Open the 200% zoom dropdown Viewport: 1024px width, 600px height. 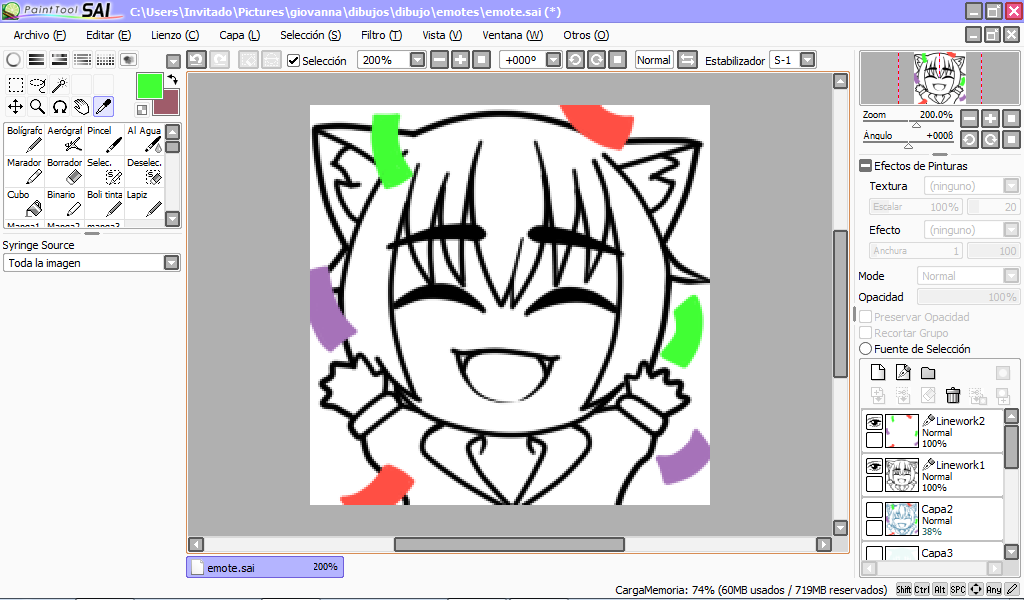(417, 60)
